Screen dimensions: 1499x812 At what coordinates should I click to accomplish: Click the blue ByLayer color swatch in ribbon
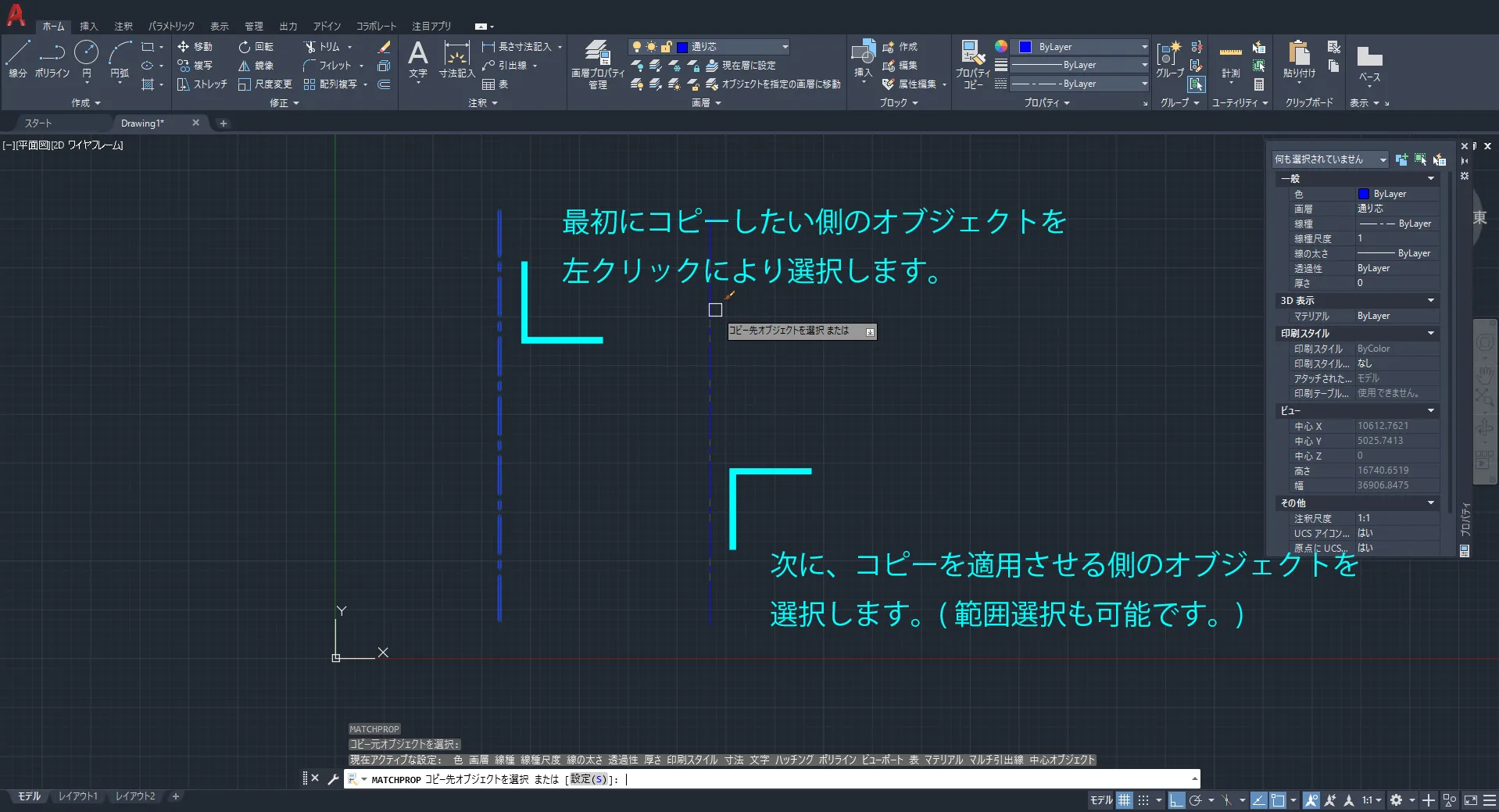click(x=1025, y=47)
